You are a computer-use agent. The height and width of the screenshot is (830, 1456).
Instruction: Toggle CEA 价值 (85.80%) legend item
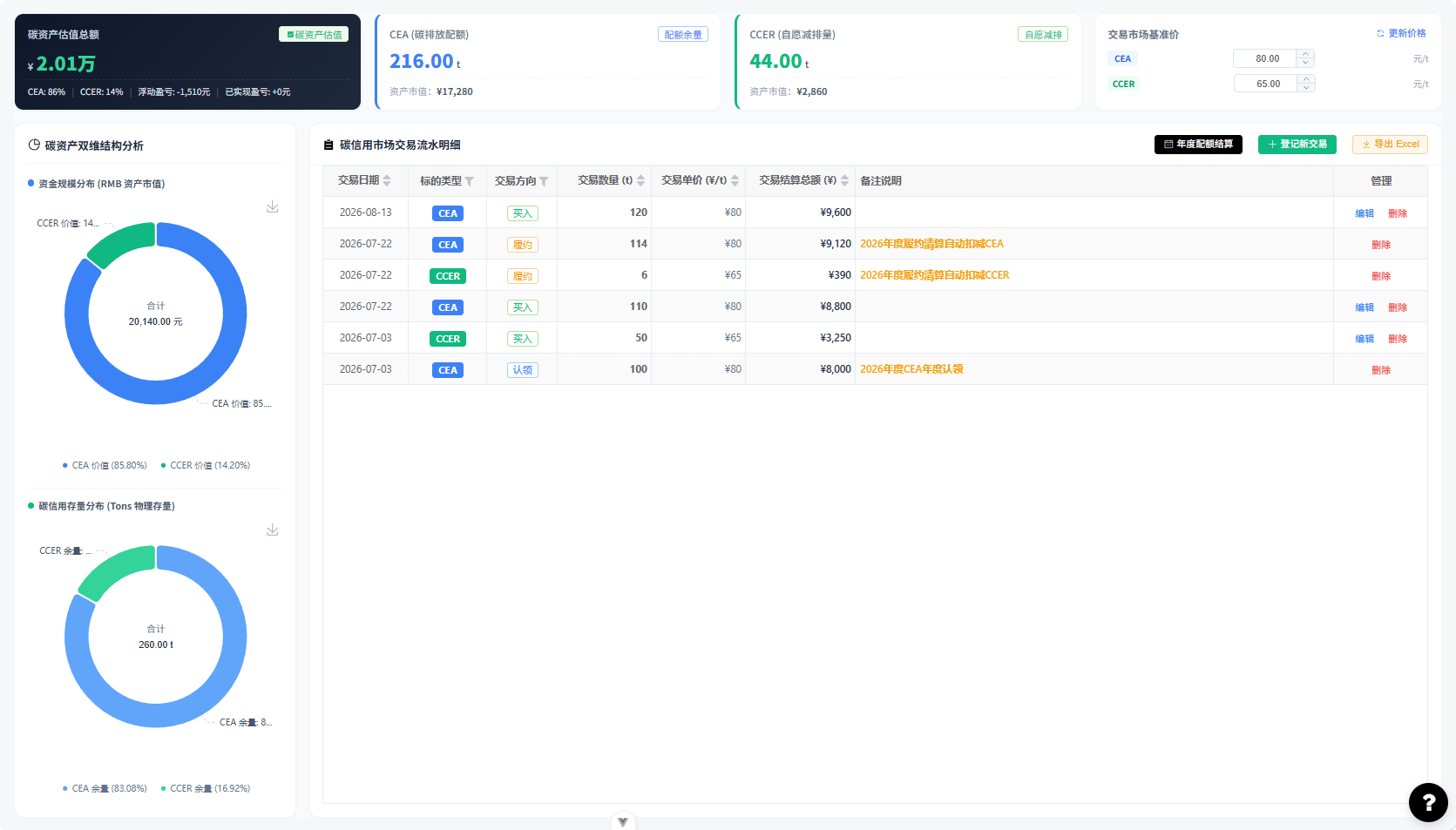pyautogui.click(x=105, y=465)
